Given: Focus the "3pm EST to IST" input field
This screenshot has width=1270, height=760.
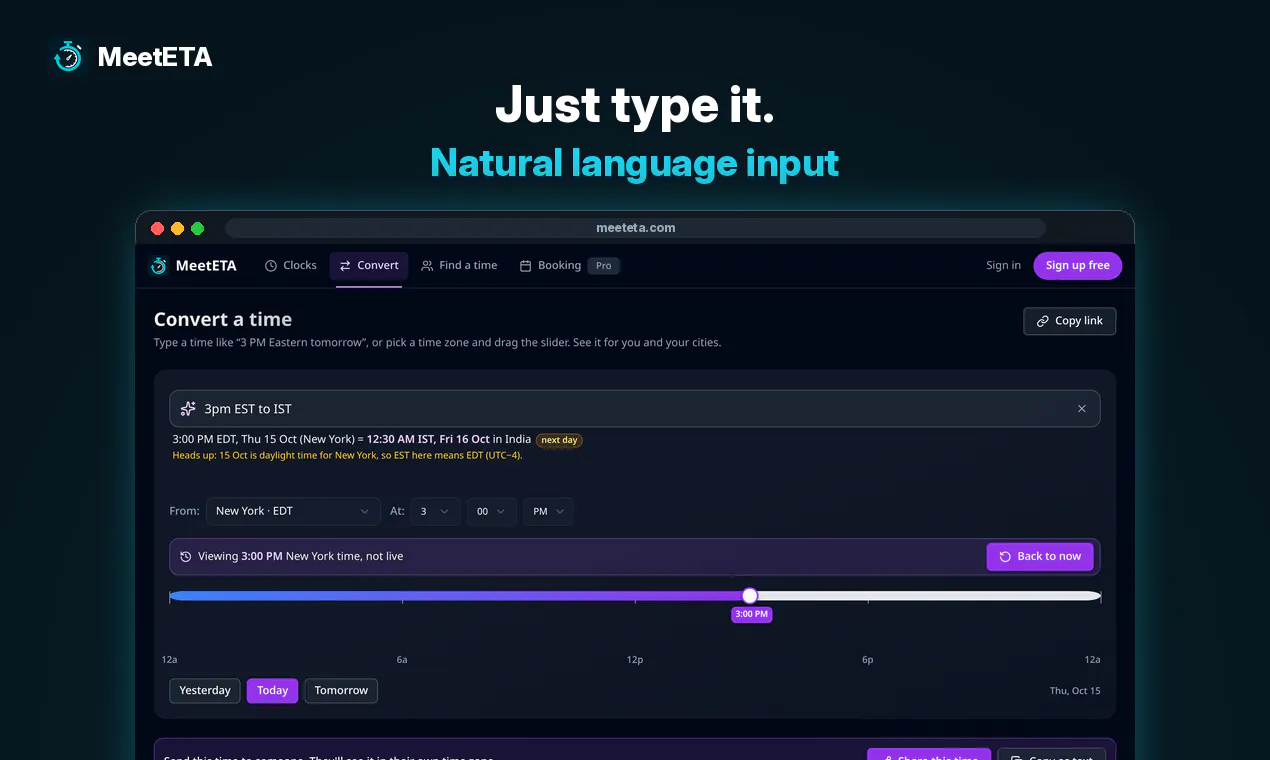Looking at the screenshot, I should click(x=635, y=409).
